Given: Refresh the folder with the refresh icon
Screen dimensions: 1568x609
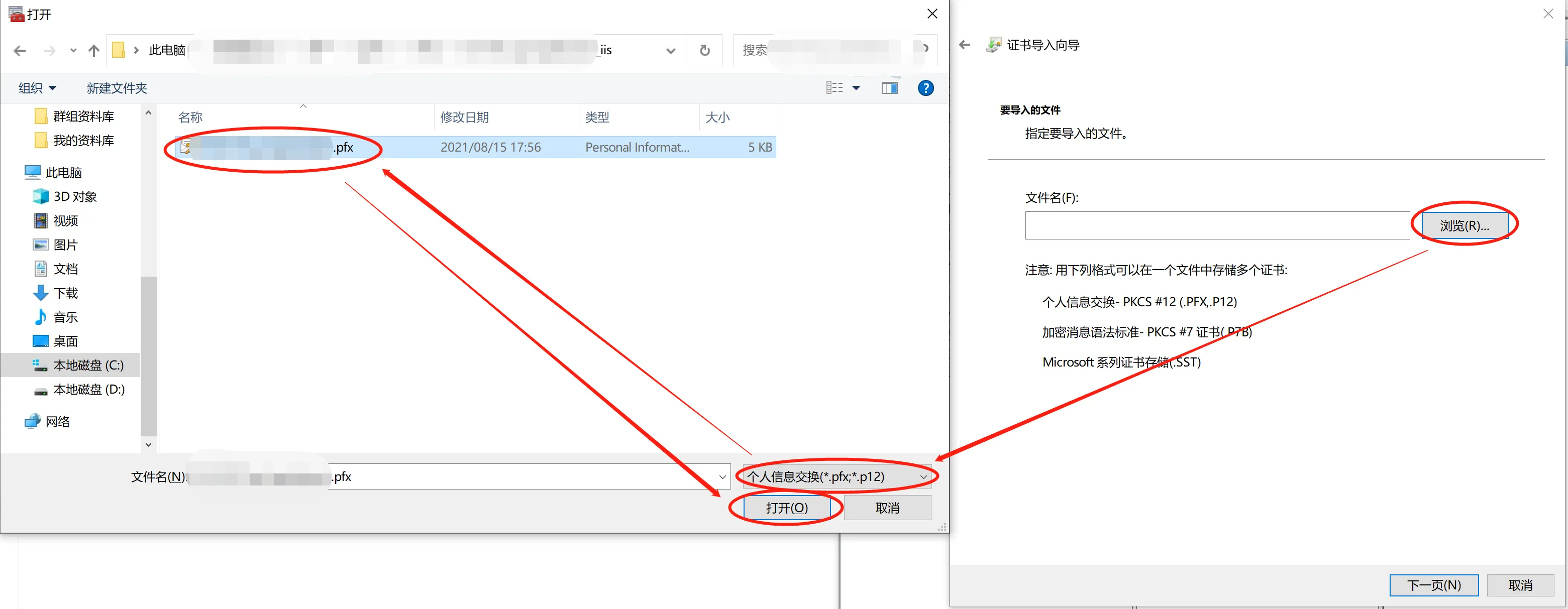Looking at the screenshot, I should click(x=704, y=50).
